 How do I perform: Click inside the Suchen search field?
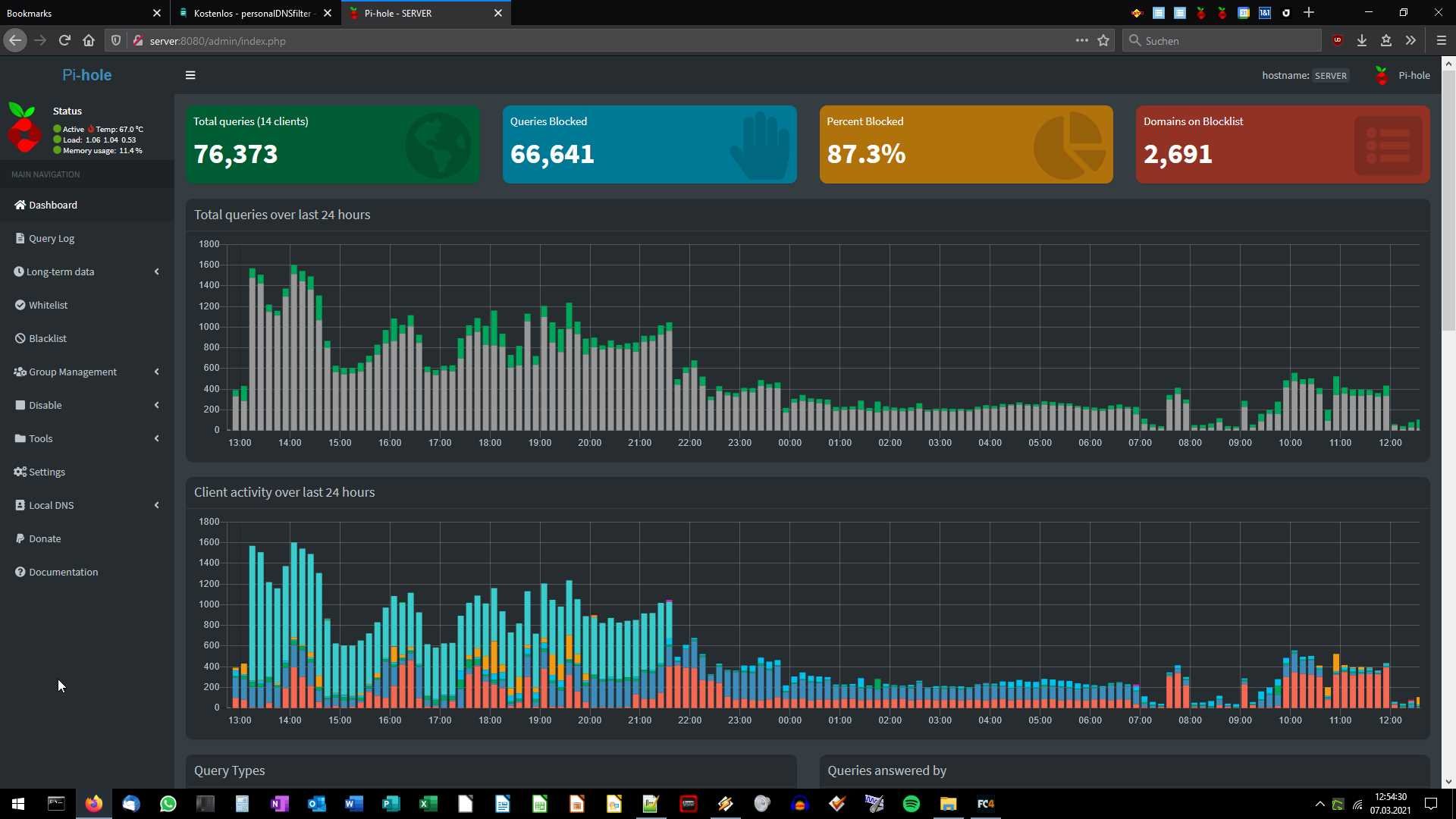tap(1222, 41)
